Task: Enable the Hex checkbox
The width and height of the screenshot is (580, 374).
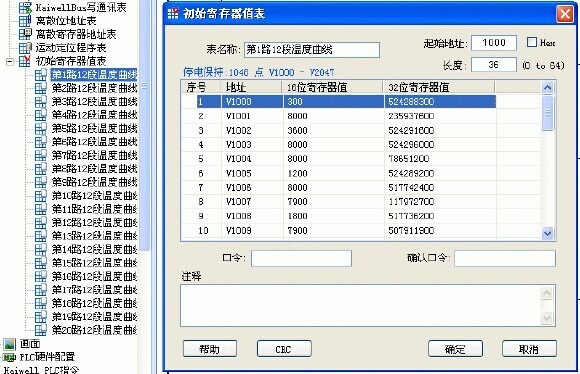Action: (532, 42)
